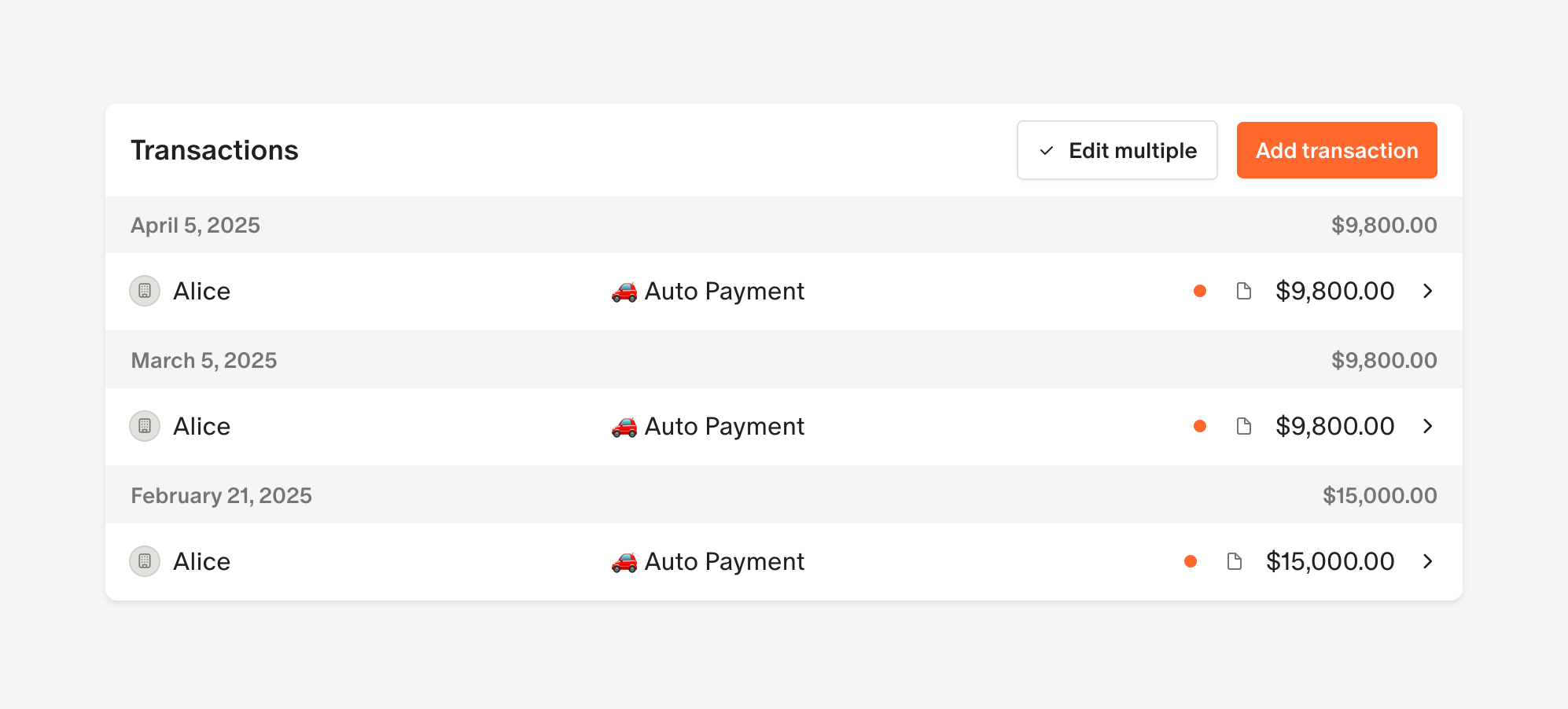Expand the March 5 transaction with chevron arrow
This screenshot has height=709, width=1568.
(1428, 426)
